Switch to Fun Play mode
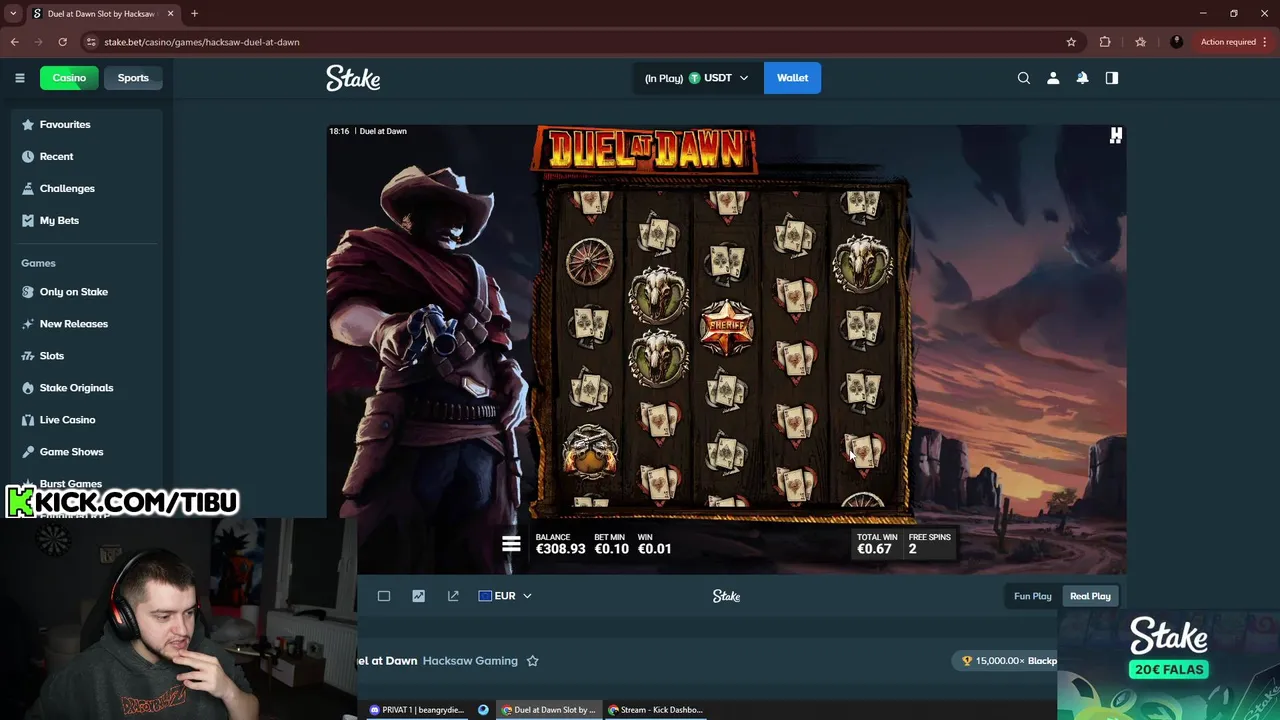The height and width of the screenshot is (720, 1280). pos(1033,596)
